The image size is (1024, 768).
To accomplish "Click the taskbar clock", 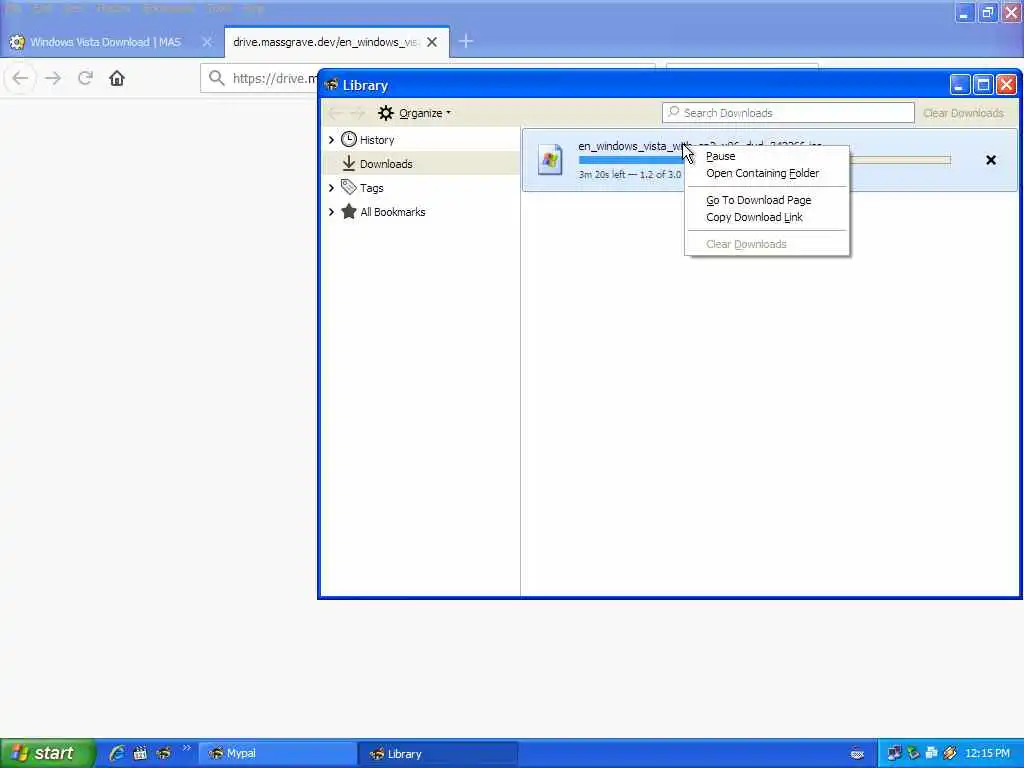I will coord(987,754).
